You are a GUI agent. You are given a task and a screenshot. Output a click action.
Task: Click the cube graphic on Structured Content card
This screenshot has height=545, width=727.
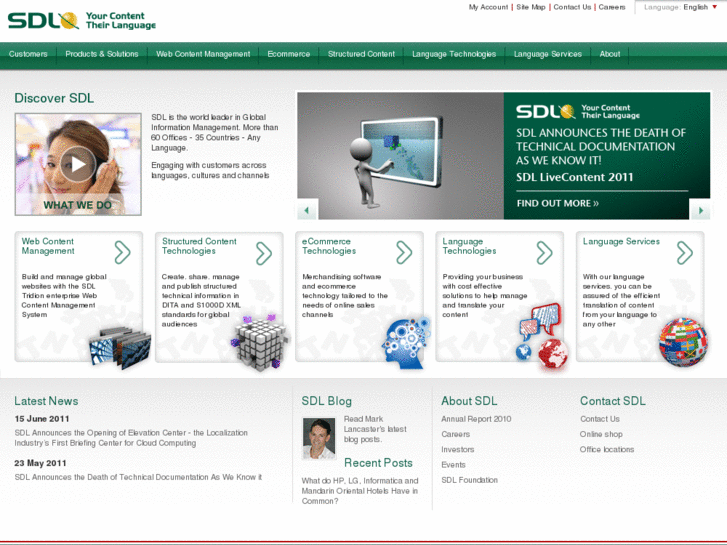point(260,343)
